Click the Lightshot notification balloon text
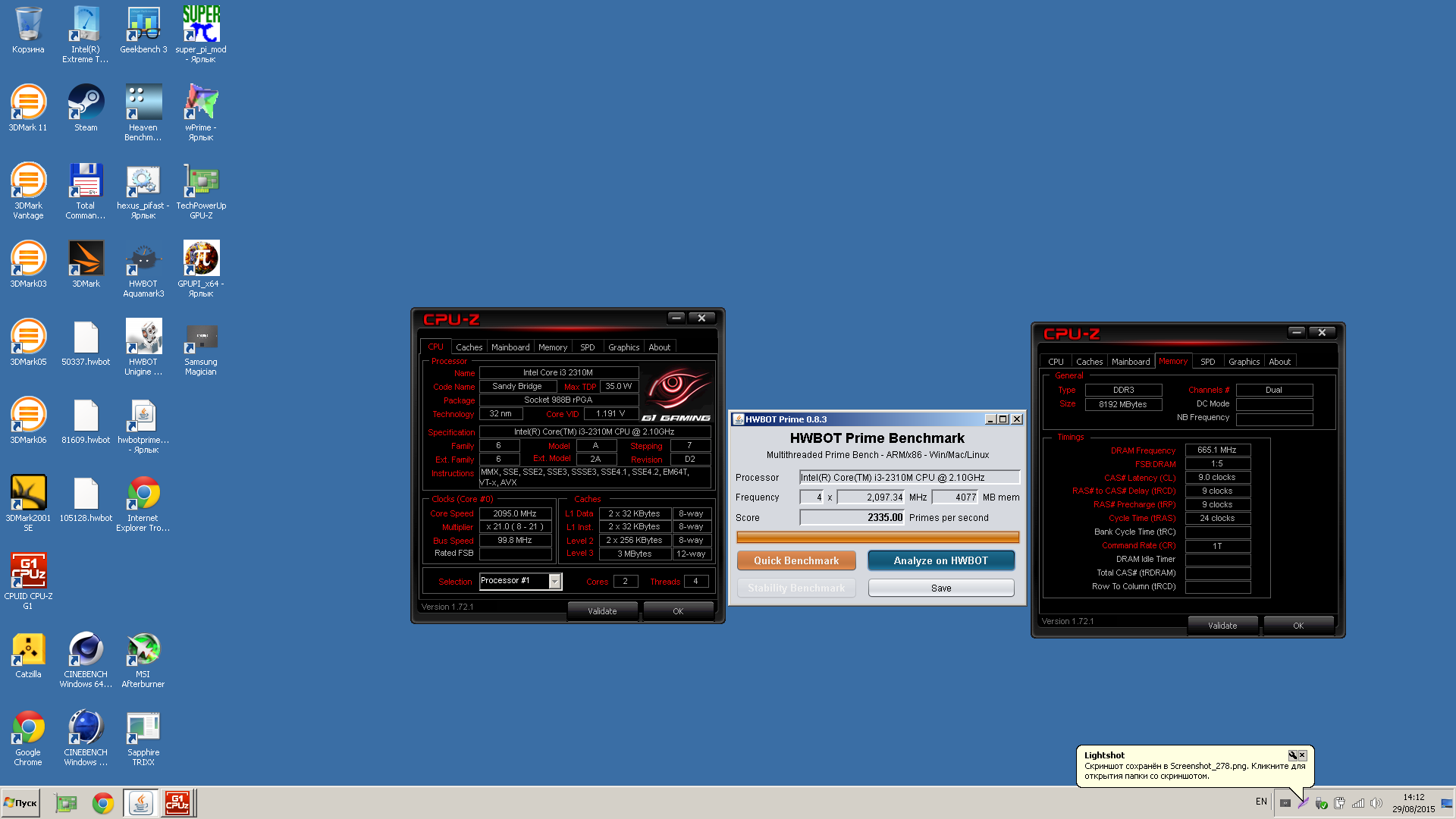The height and width of the screenshot is (819, 1456). (1194, 771)
